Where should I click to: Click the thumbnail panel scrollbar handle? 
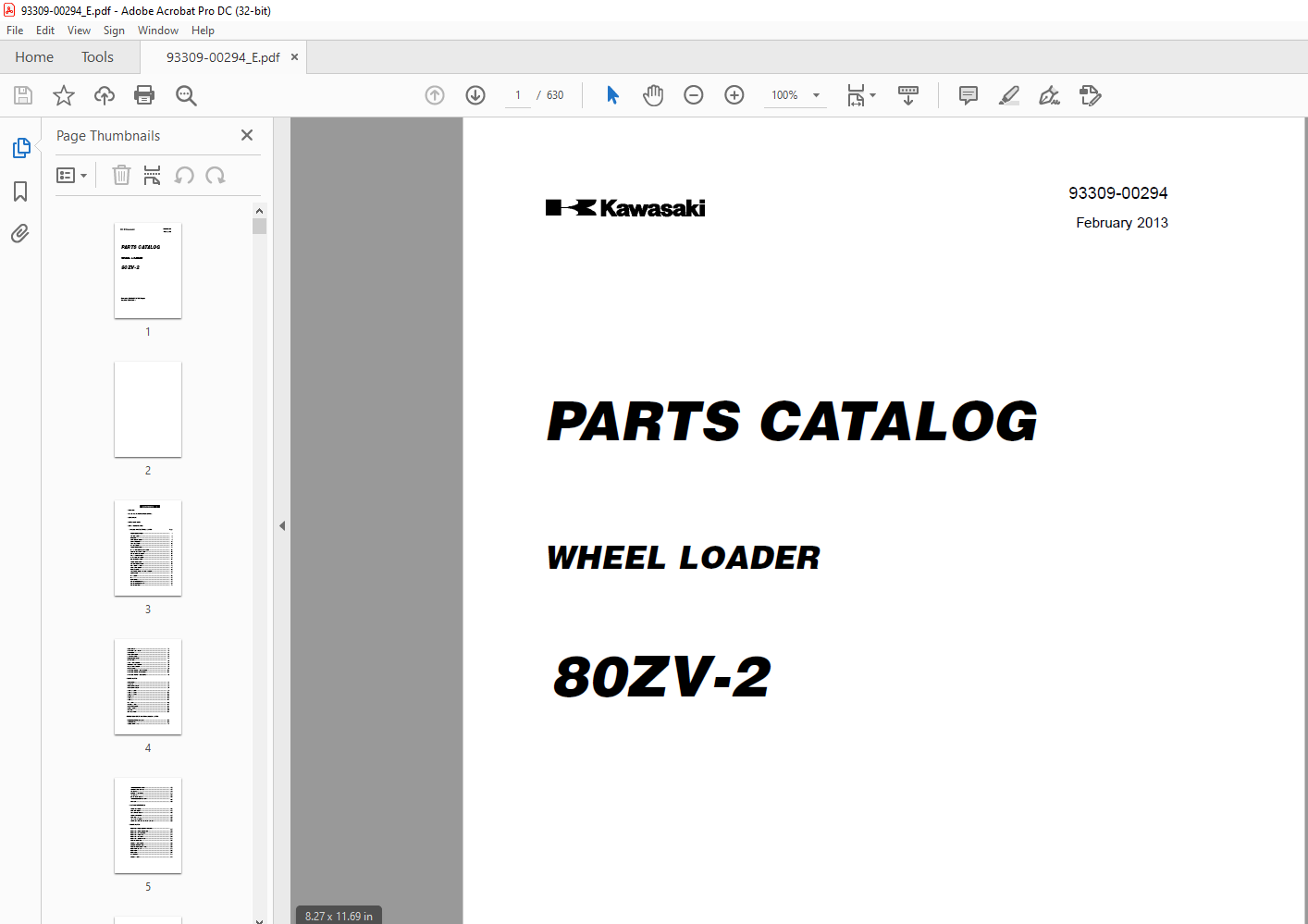click(259, 227)
